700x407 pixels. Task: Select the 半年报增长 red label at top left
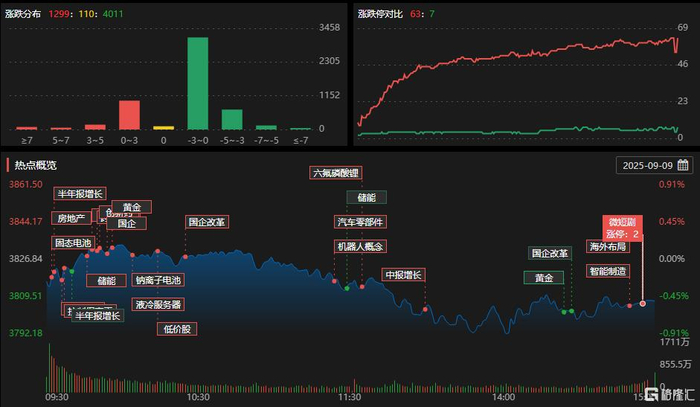(x=80, y=194)
